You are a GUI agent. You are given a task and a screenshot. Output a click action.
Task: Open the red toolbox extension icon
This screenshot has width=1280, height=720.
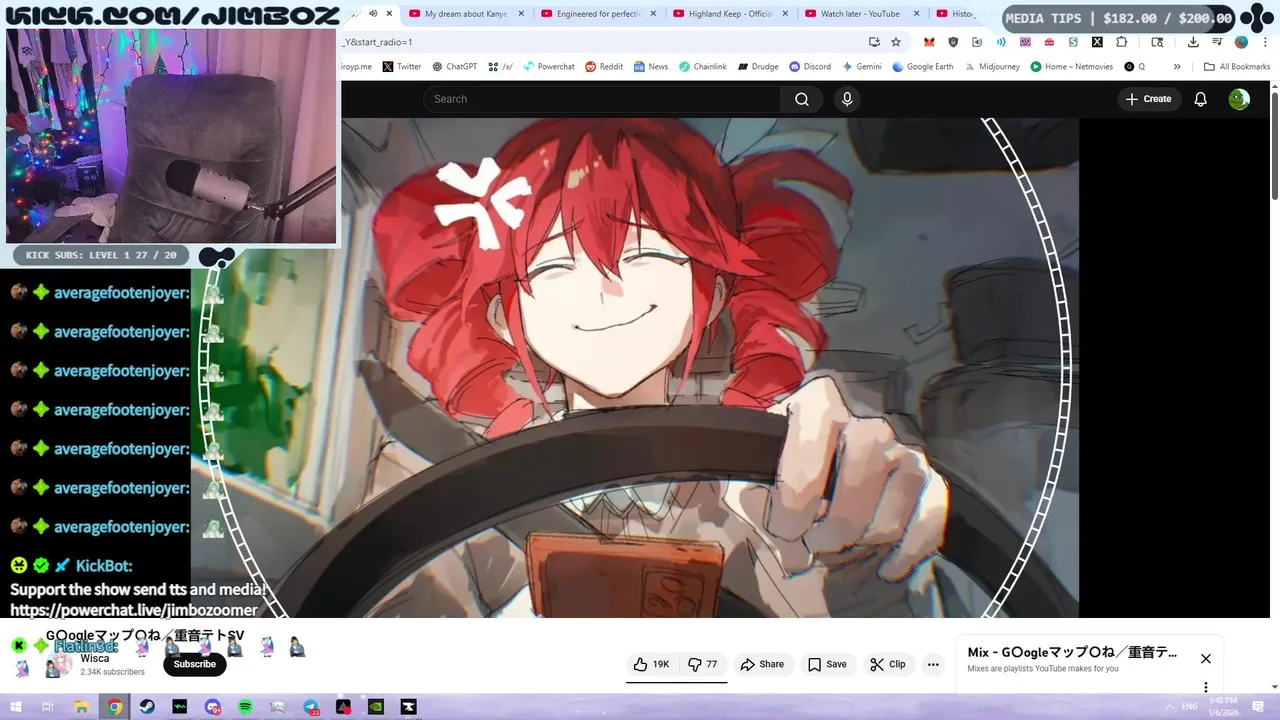click(x=1049, y=42)
